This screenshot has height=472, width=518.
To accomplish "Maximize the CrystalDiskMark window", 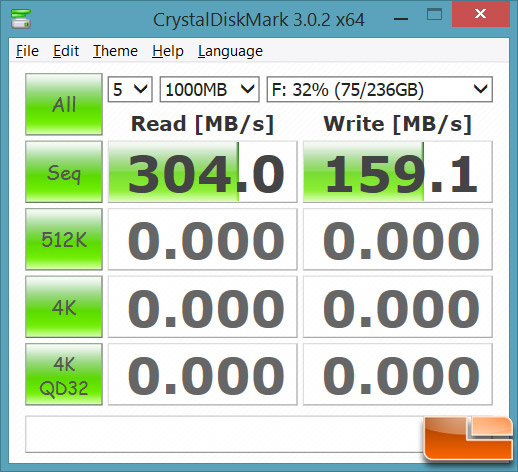I will pos(434,15).
